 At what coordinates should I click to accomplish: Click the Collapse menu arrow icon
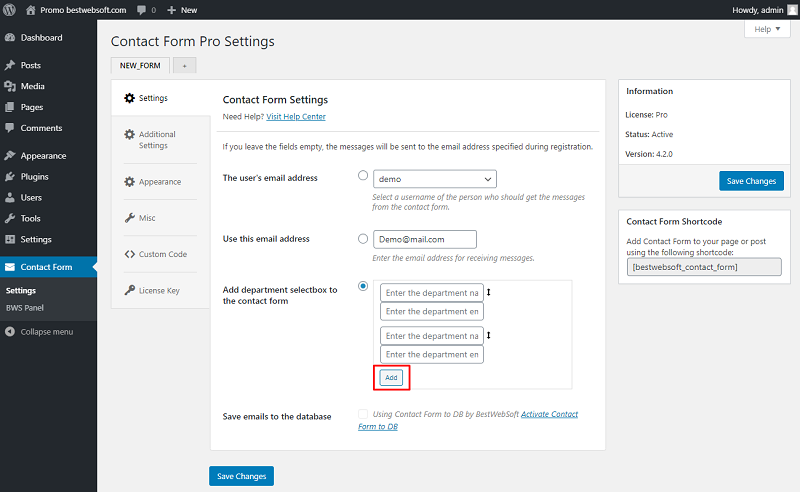10,332
